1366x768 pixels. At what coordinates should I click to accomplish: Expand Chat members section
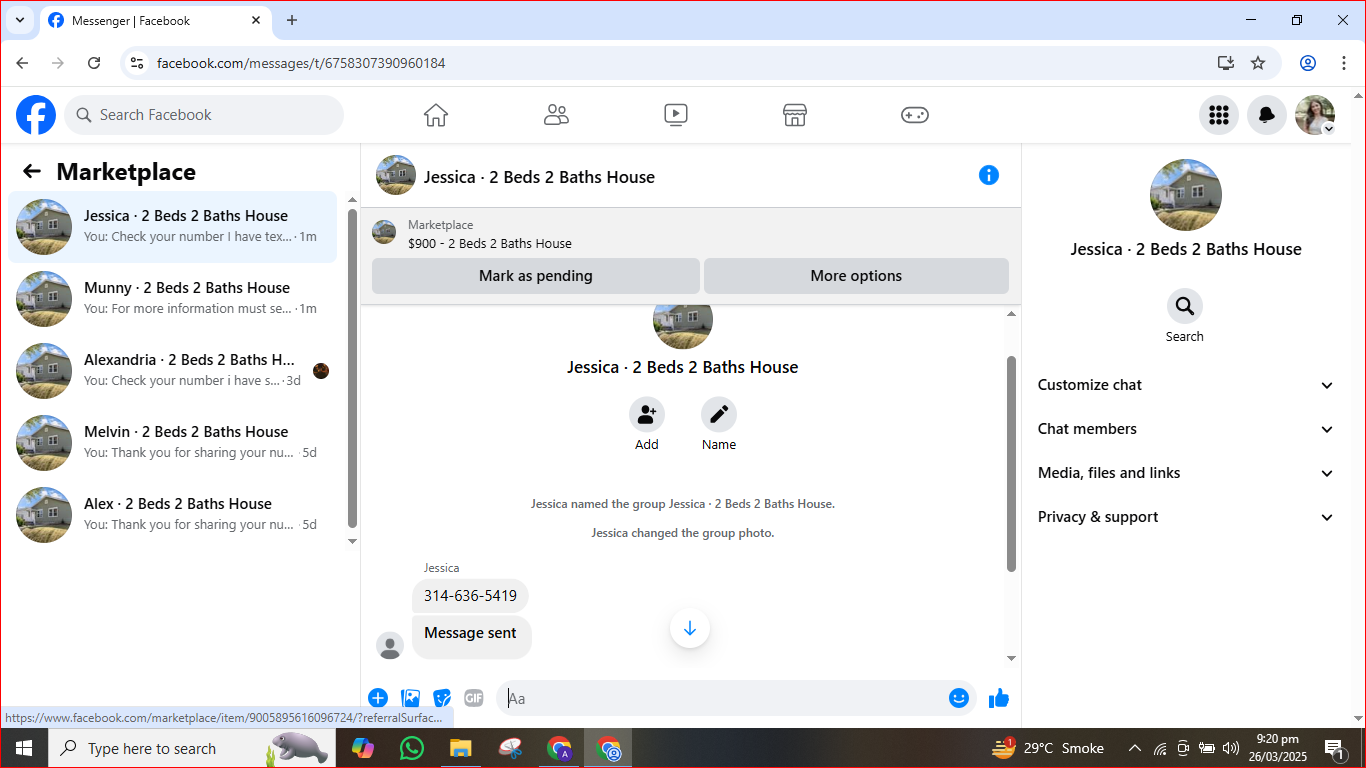coord(1186,429)
